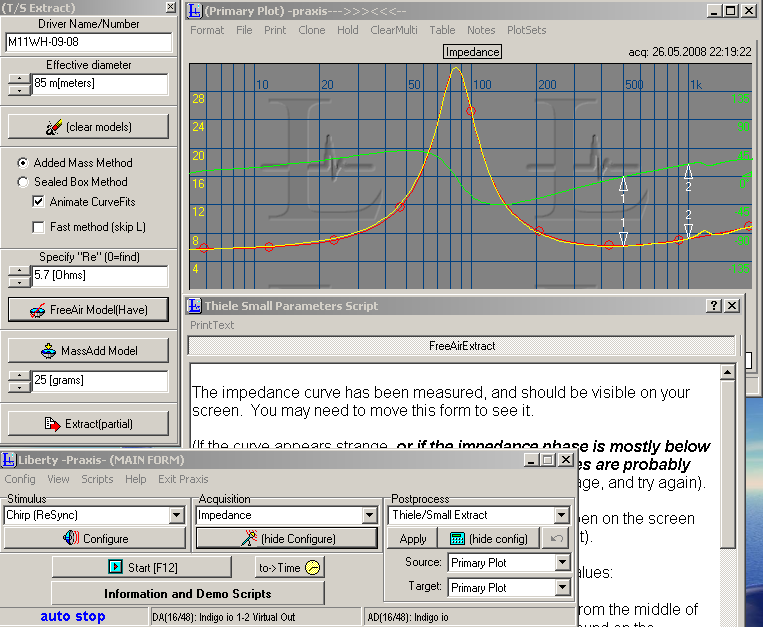Disable the Animate CurveFits checkbox
The height and width of the screenshot is (627, 763).
[39, 202]
